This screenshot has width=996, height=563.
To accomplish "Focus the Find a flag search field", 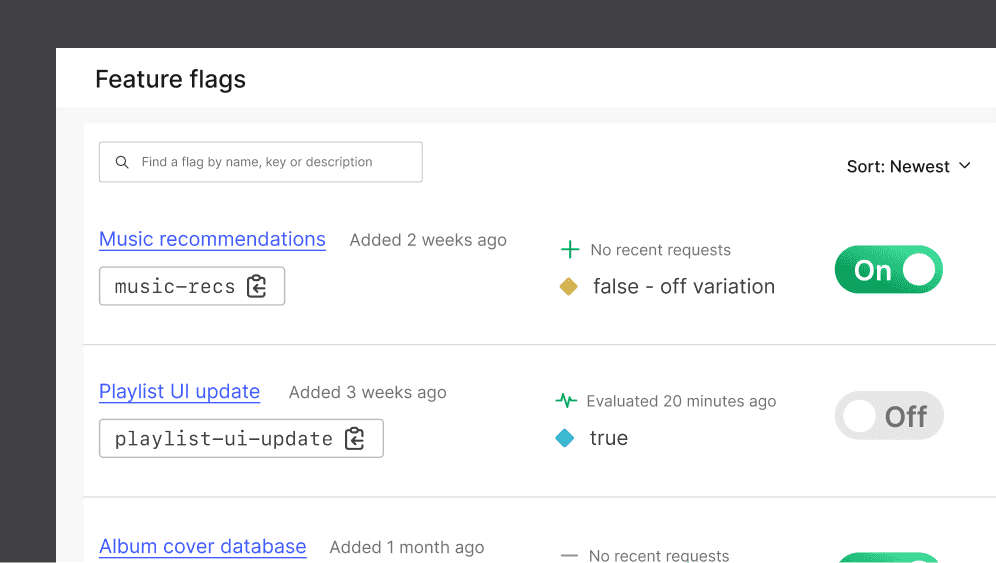I will (260, 162).
